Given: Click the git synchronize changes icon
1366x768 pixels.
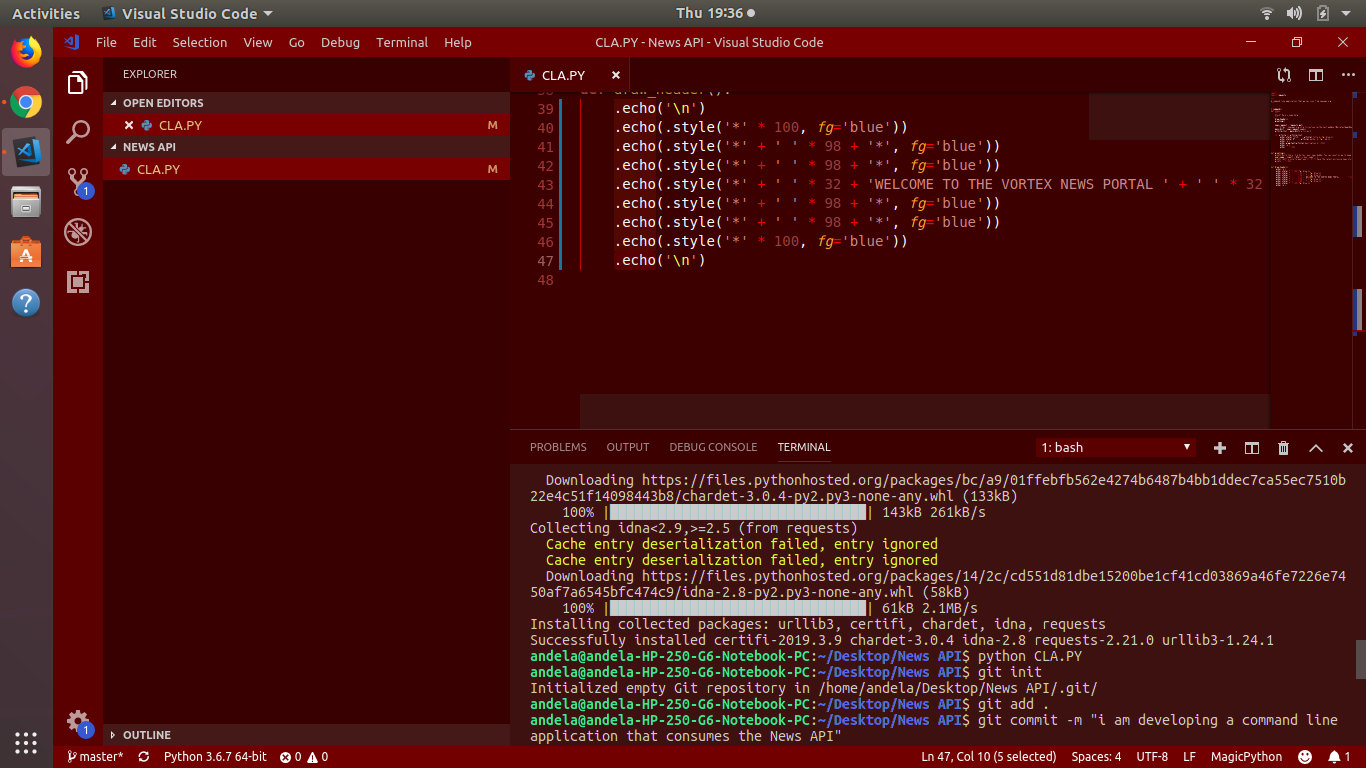Looking at the screenshot, I should pos(144,757).
